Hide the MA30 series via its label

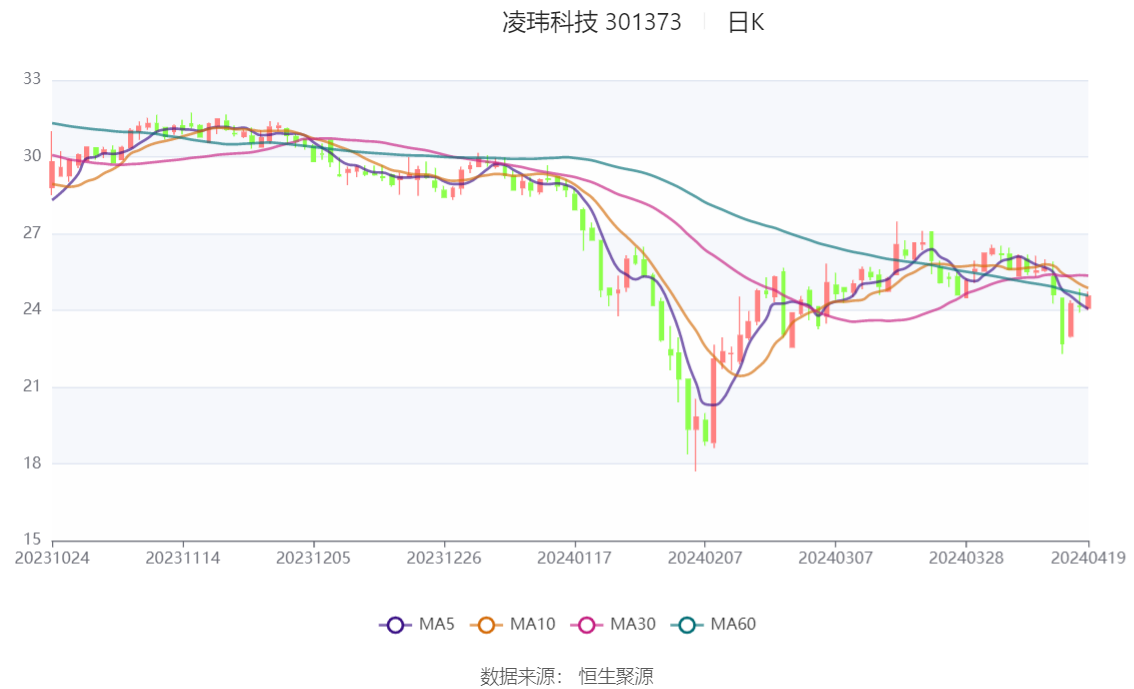coord(633,624)
